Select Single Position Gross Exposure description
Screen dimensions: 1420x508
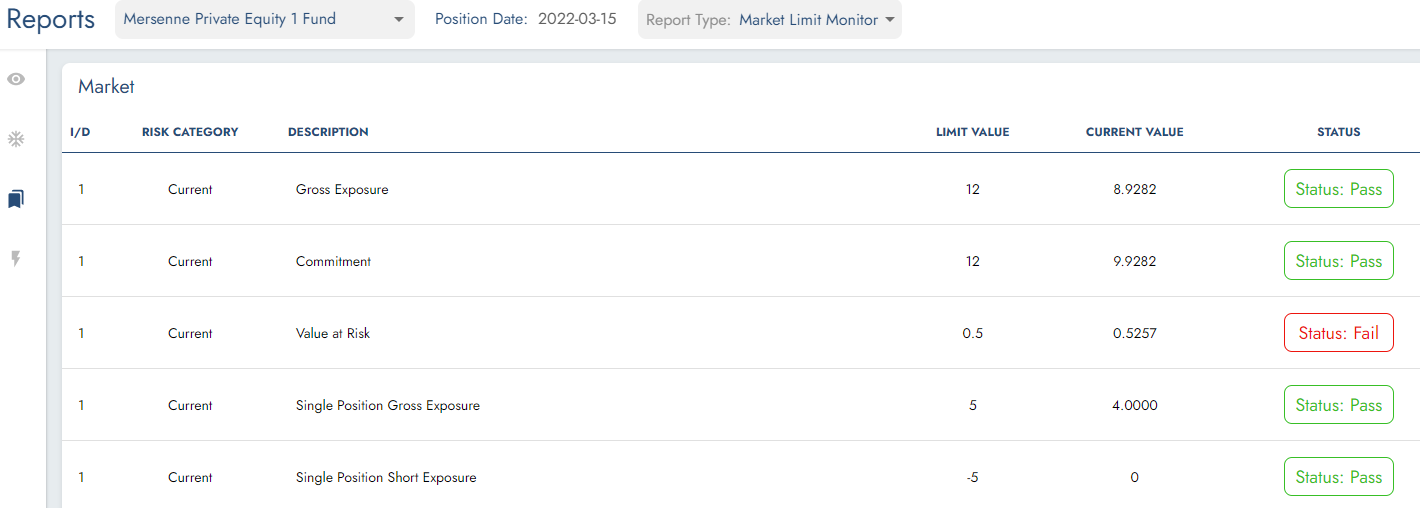[x=388, y=405]
